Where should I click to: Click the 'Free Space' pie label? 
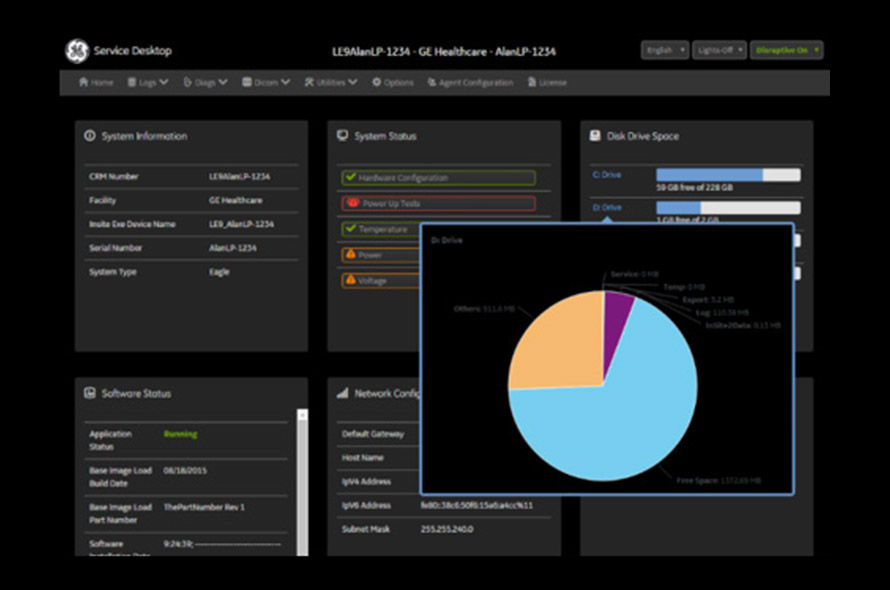(719, 480)
